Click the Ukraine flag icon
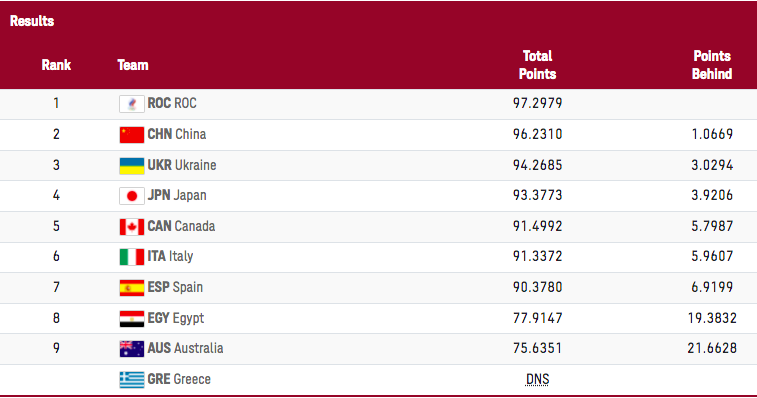The image size is (757, 398). coord(132,166)
